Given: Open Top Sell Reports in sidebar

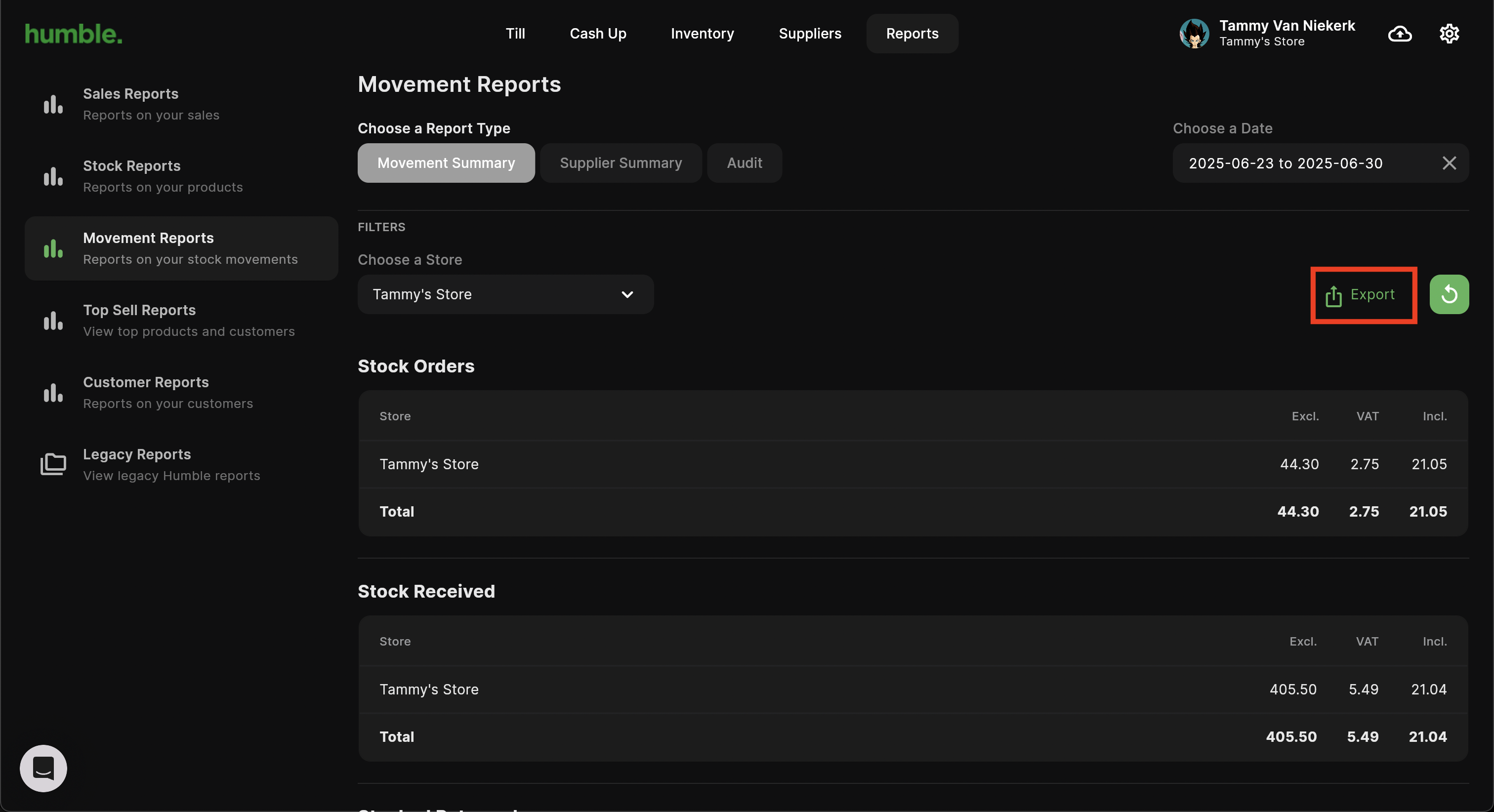Looking at the screenshot, I should [x=181, y=320].
